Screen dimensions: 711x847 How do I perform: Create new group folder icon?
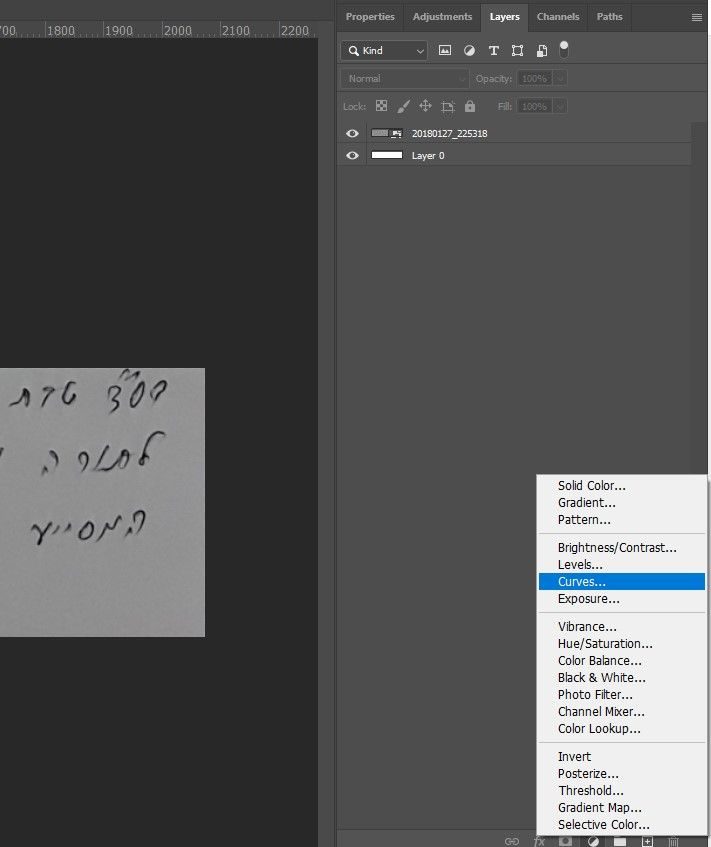pyautogui.click(x=620, y=841)
